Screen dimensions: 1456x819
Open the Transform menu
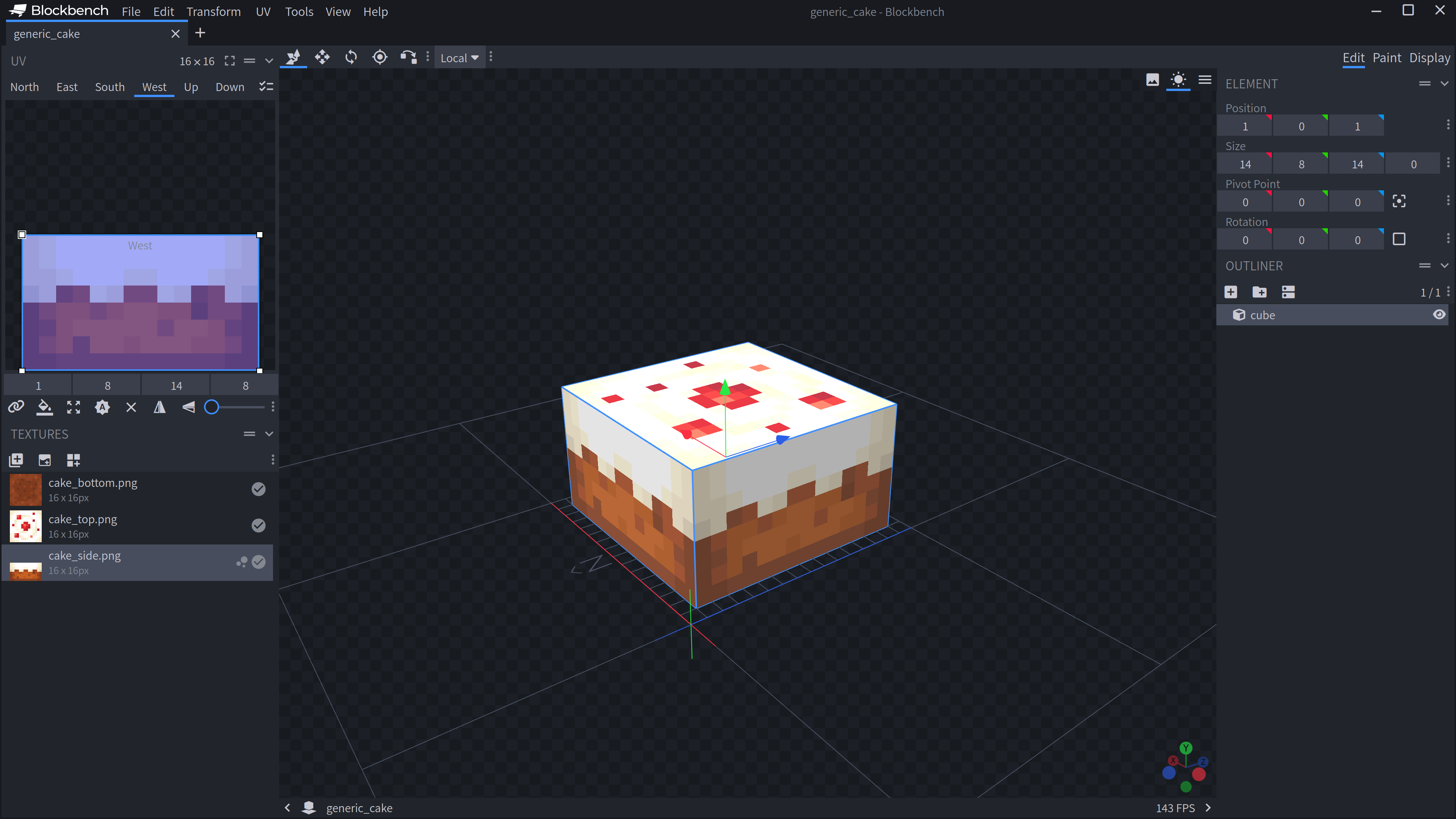pyautogui.click(x=213, y=11)
